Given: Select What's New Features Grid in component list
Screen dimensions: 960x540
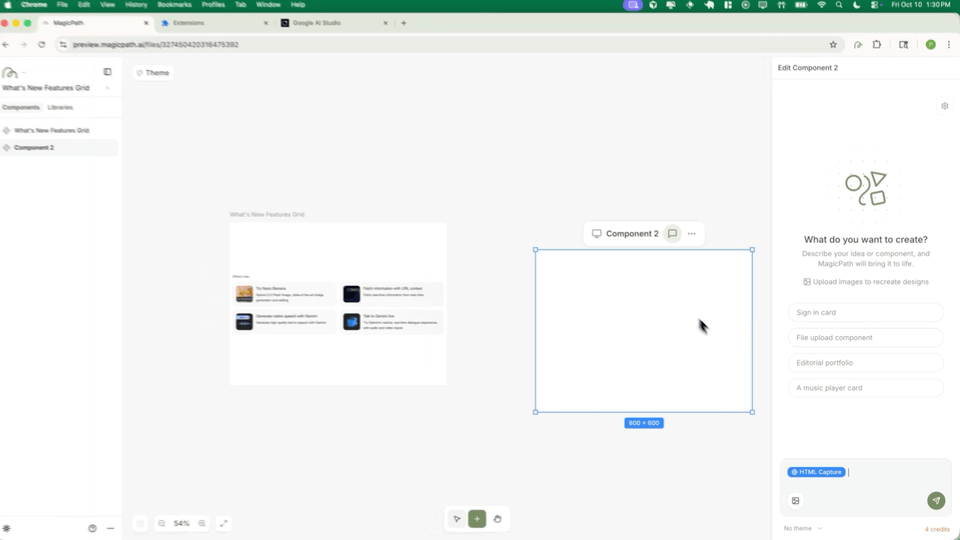Looking at the screenshot, I should 52,130.
